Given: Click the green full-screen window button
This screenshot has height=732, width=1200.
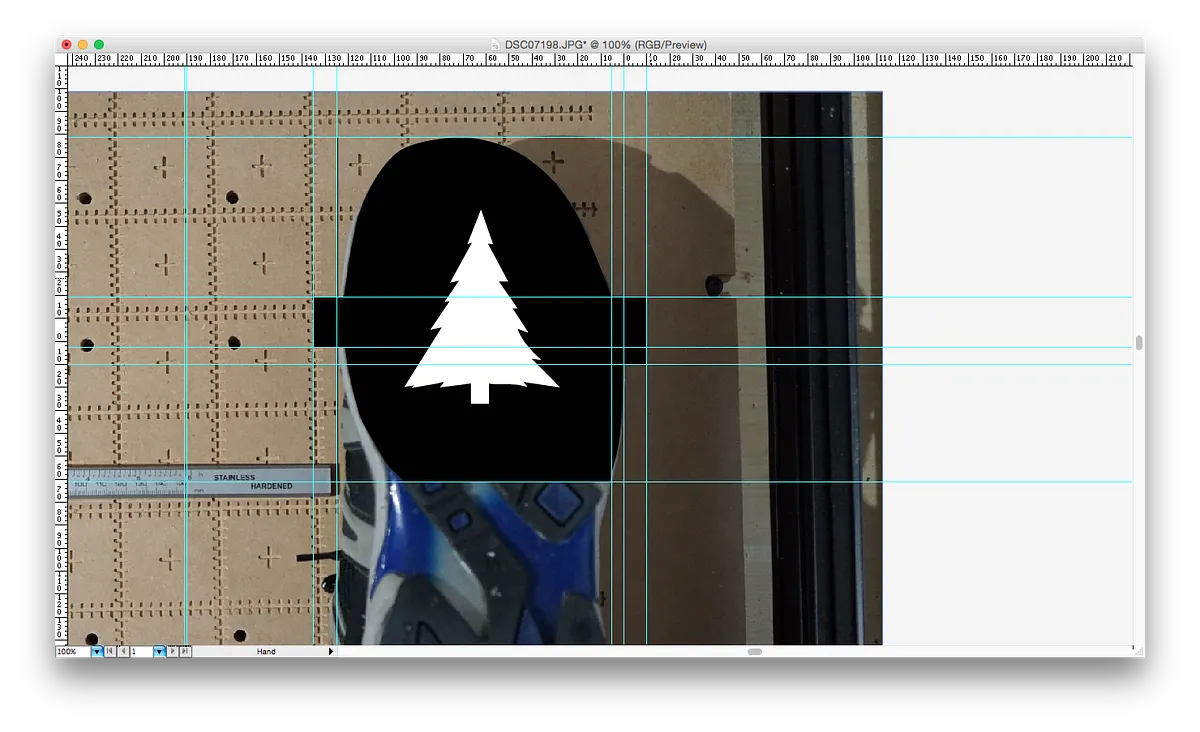Looking at the screenshot, I should coord(99,45).
